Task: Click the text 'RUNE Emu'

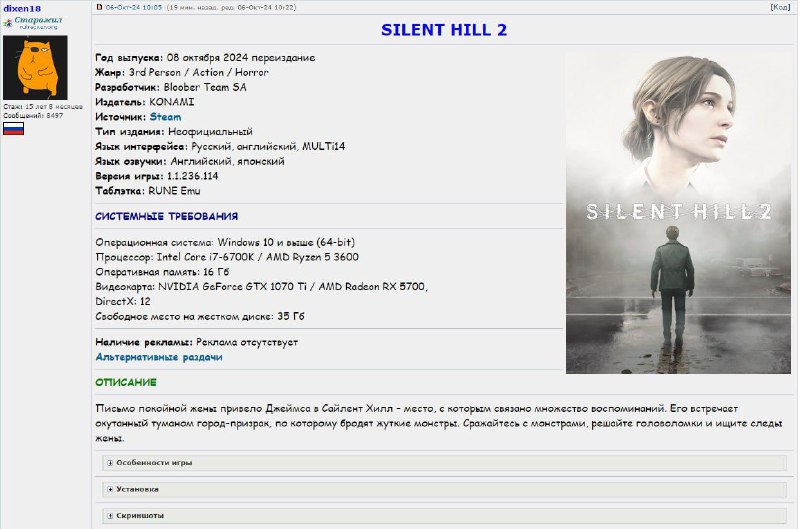Action: pos(174,191)
